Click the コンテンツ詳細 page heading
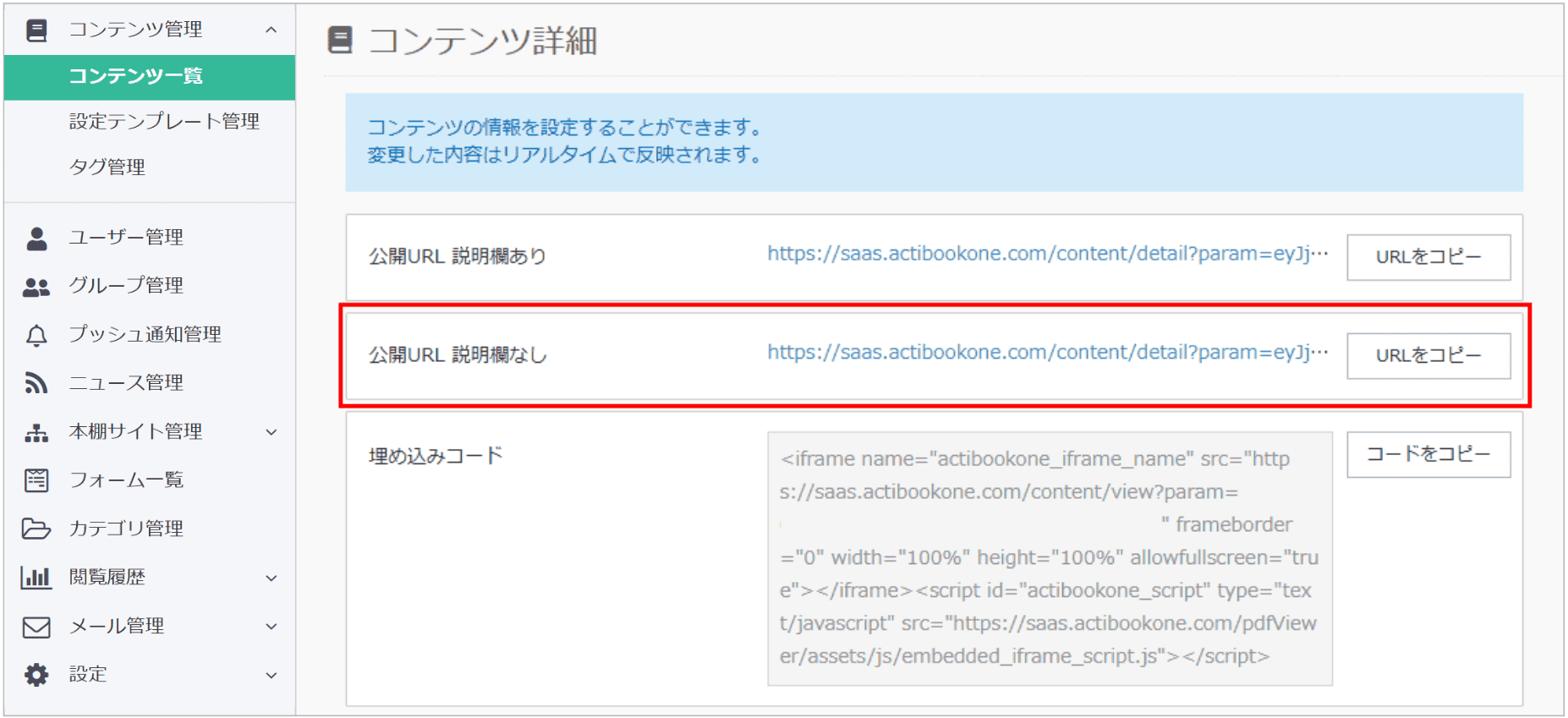Viewport: 1568px width, 718px height. pyautogui.click(x=483, y=41)
